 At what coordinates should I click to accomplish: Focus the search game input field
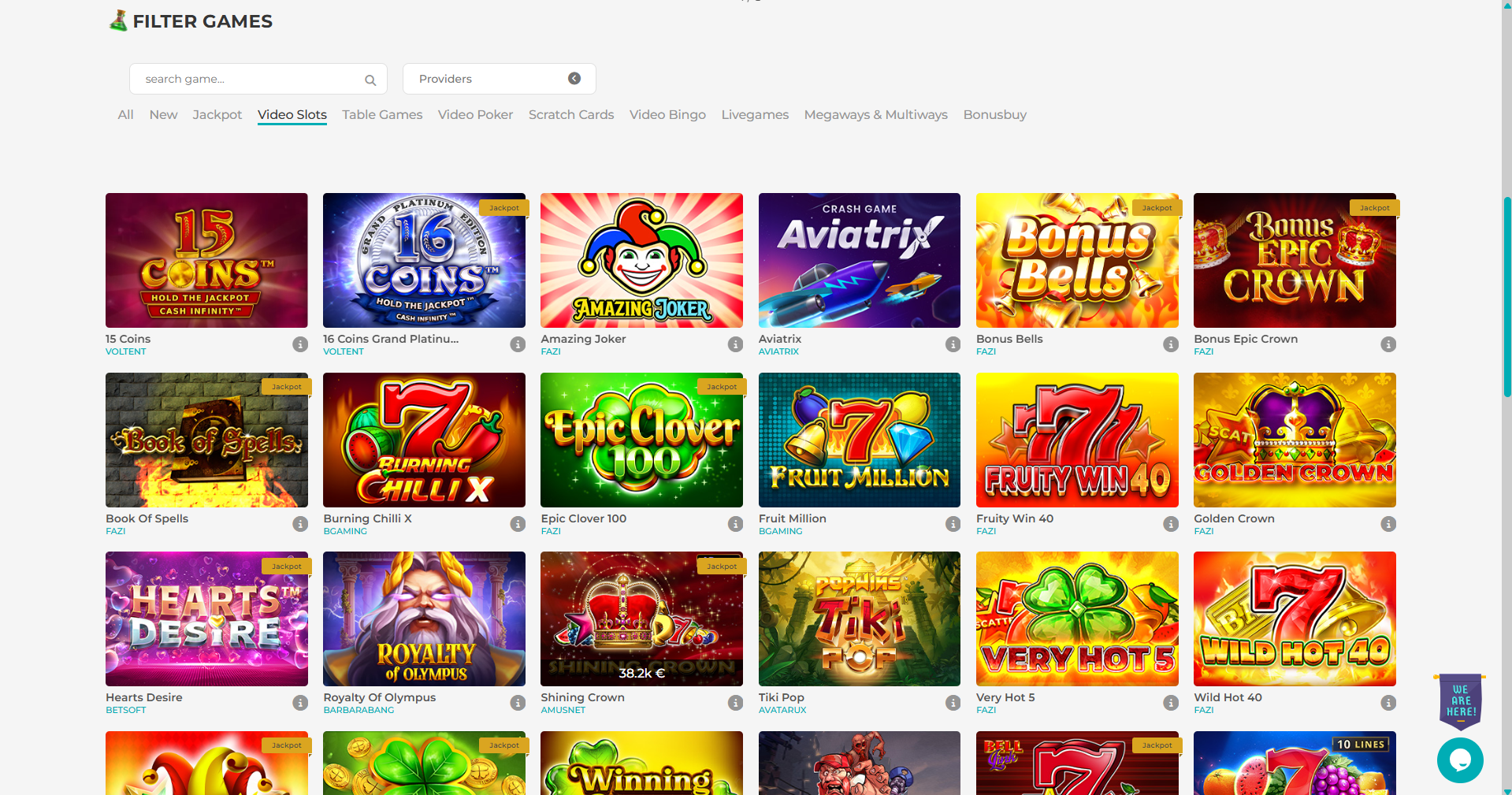pyautogui.click(x=248, y=79)
